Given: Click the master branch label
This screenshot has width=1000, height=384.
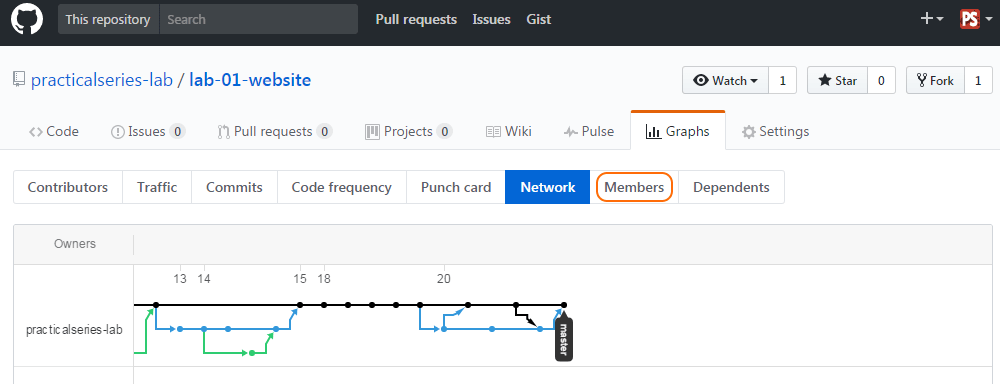Looking at the screenshot, I should click(564, 339).
